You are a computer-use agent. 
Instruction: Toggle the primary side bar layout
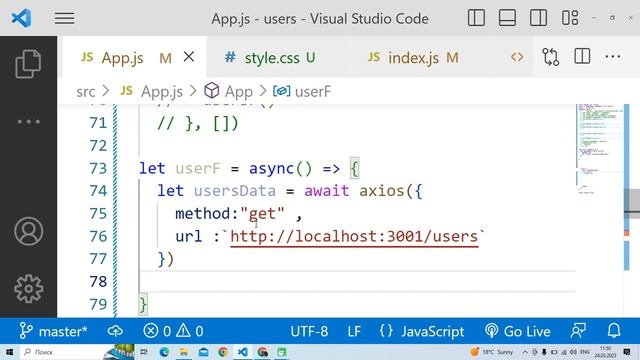476,18
